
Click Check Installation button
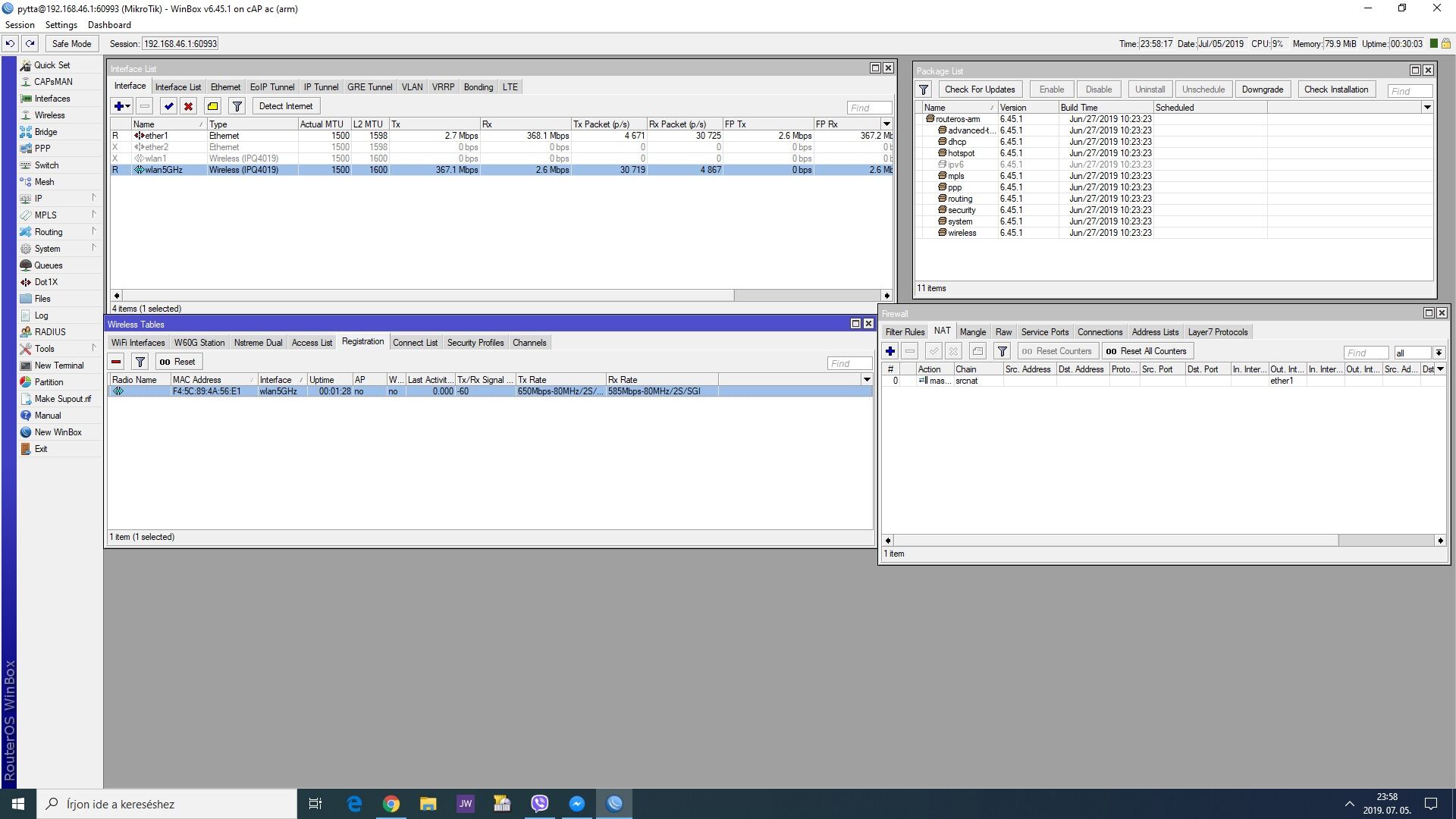[1336, 89]
